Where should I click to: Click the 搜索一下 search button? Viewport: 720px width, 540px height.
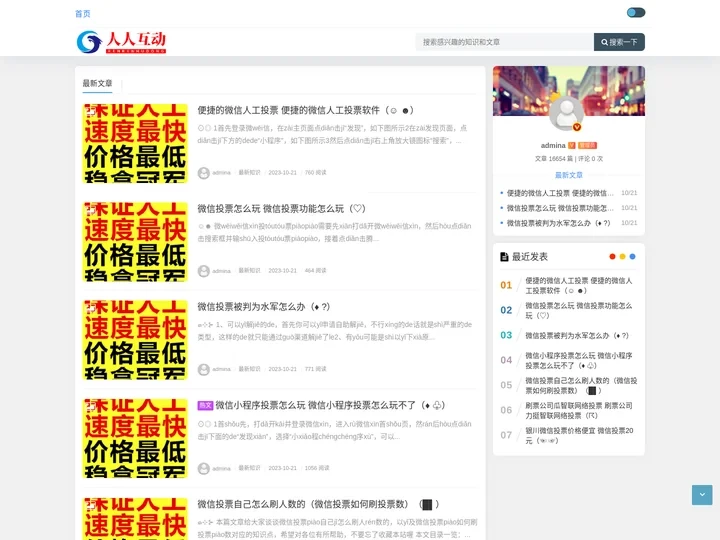(619, 42)
